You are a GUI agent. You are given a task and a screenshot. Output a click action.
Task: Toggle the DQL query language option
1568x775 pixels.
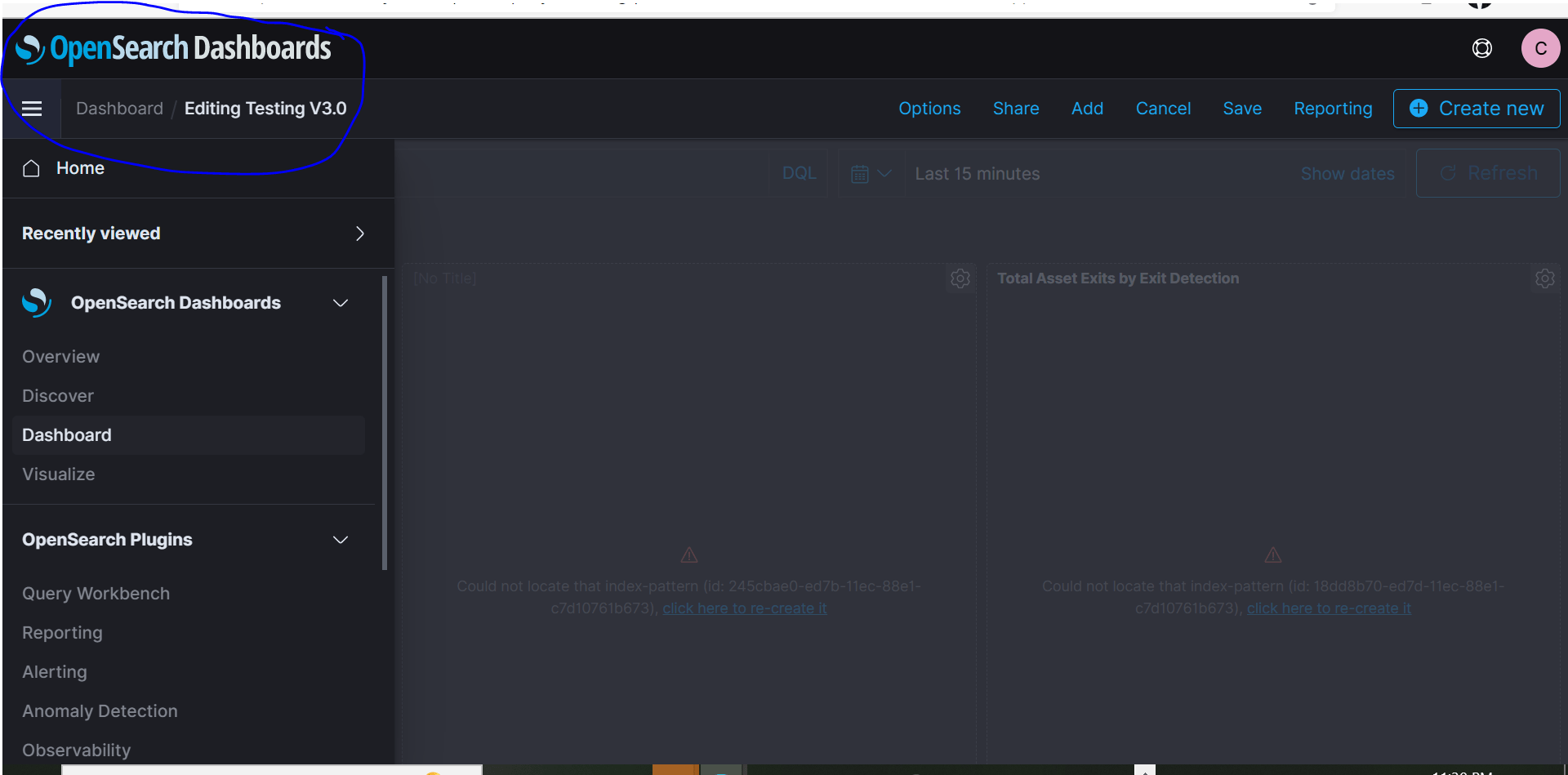click(x=799, y=172)
